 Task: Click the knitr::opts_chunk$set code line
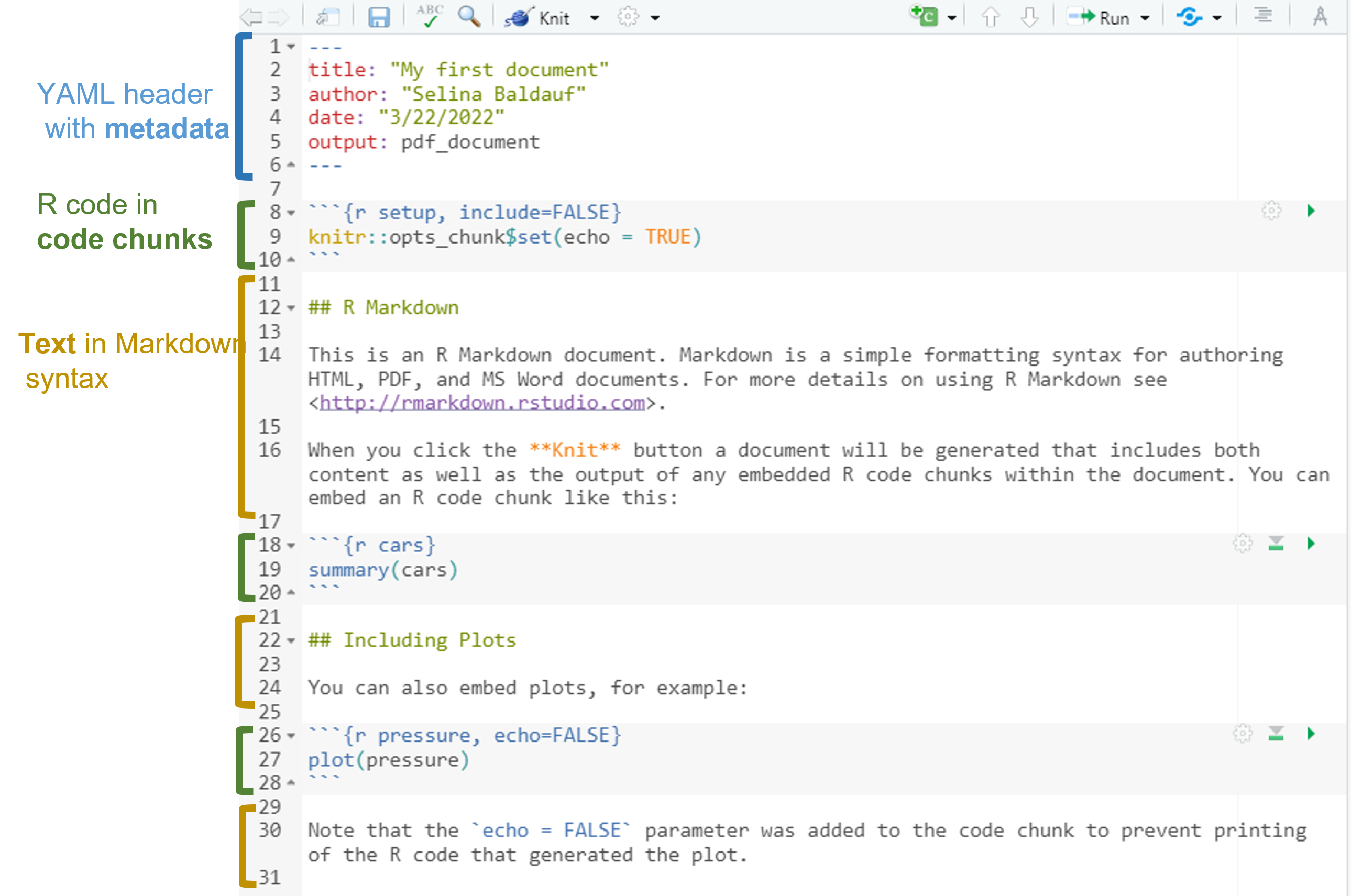[504, 237]
